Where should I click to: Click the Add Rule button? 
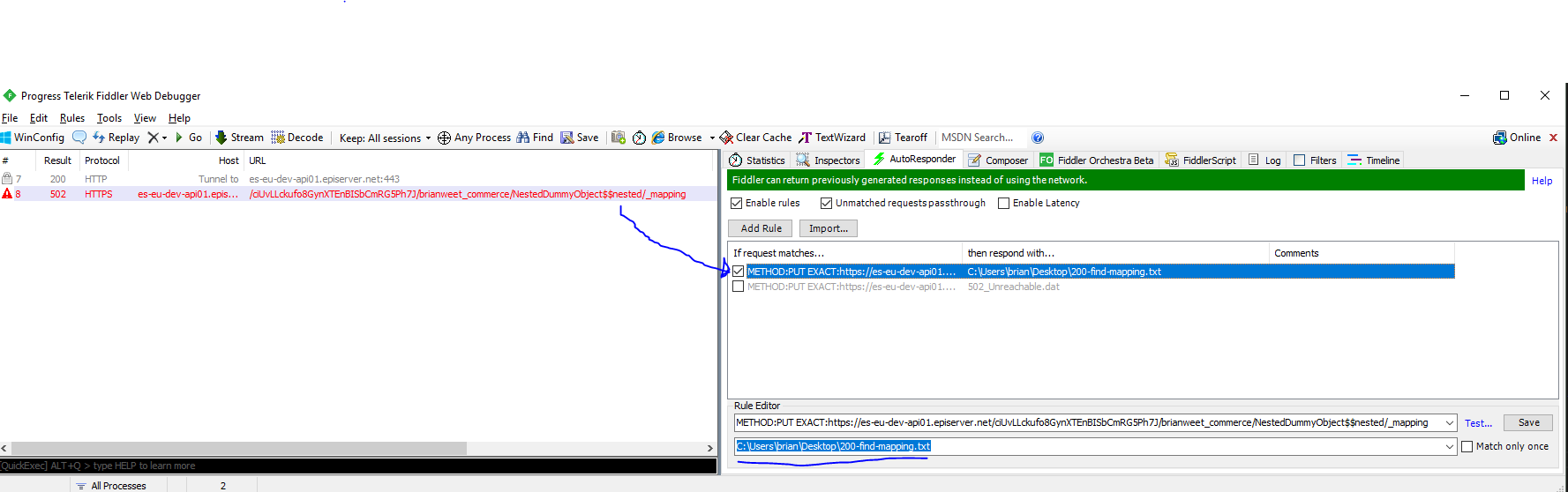click(x=761, y=228)
